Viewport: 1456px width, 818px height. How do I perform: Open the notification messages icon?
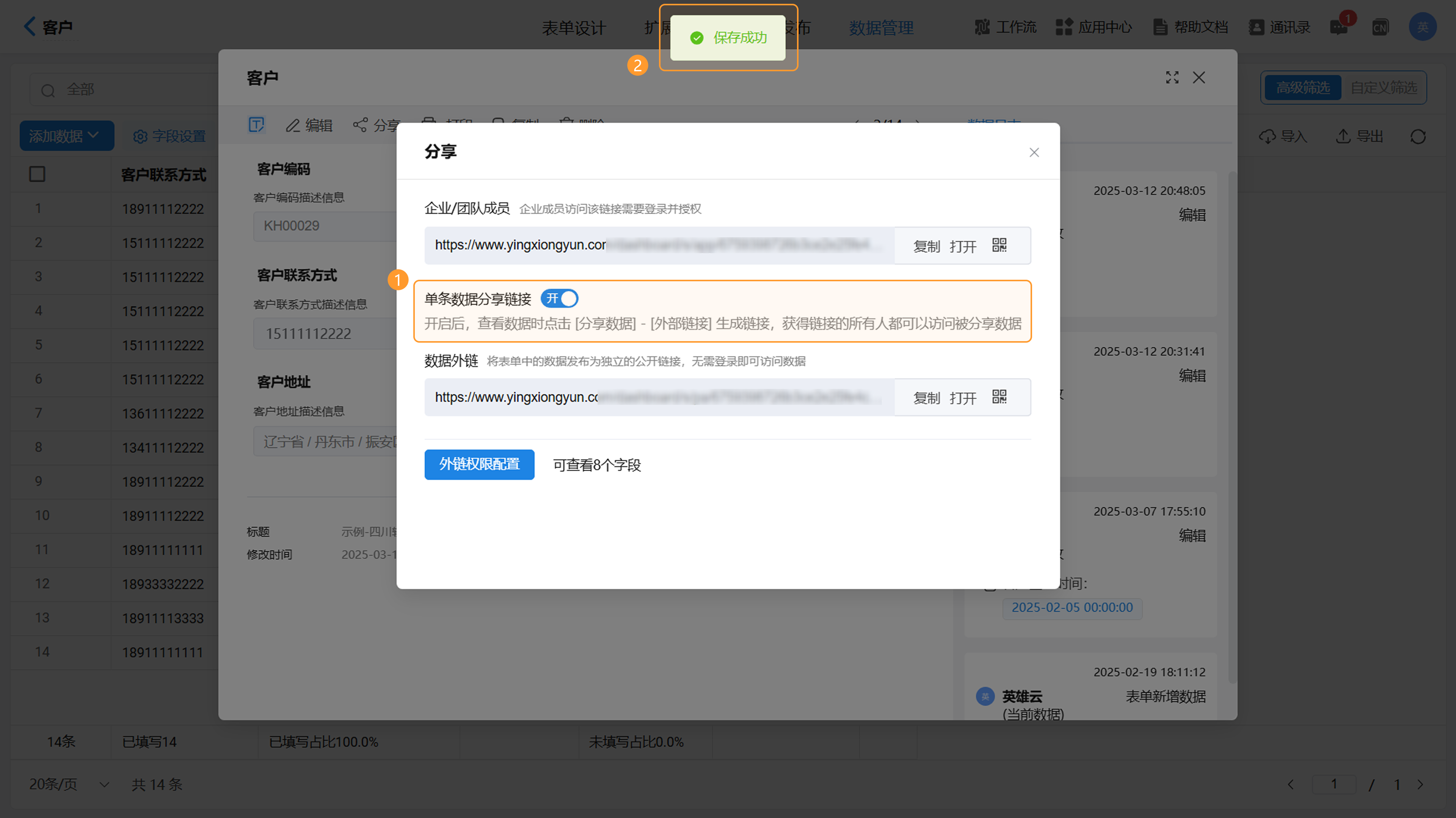click(x=1338, y=27)
